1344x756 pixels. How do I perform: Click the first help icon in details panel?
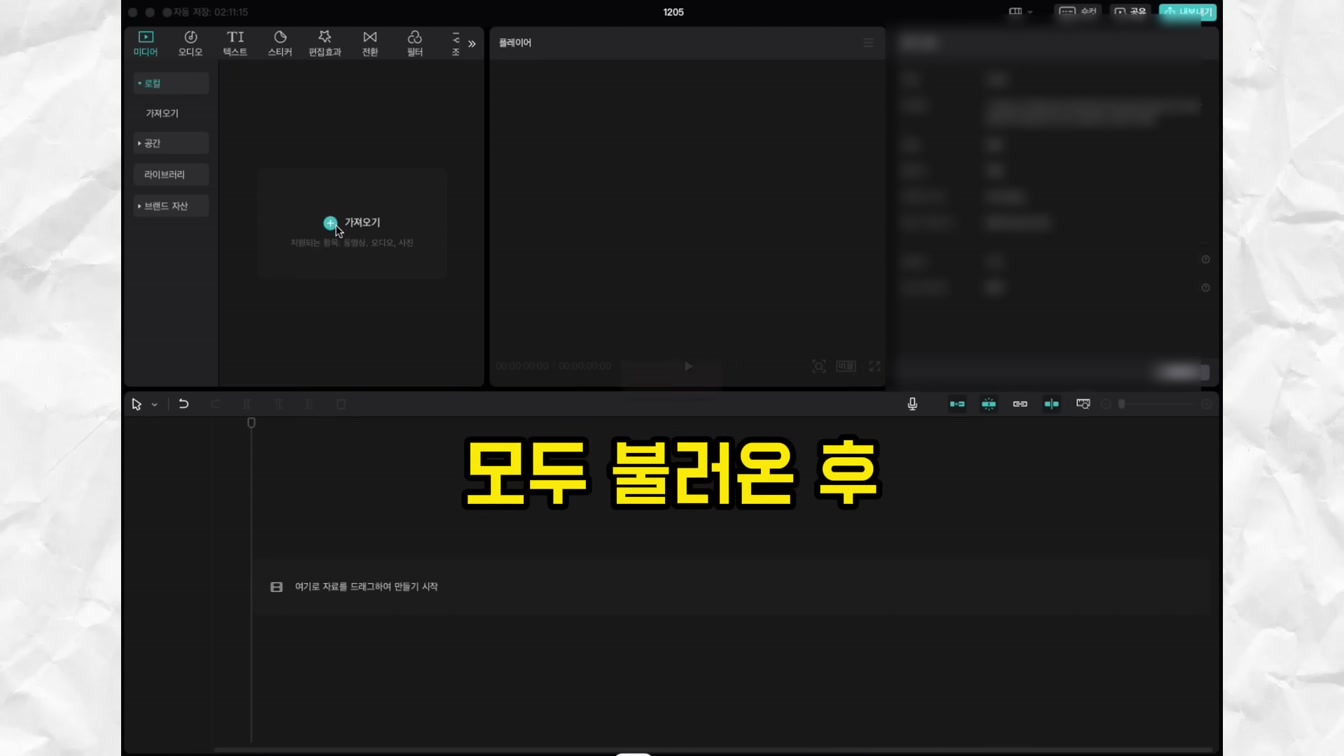(1206, 260)
